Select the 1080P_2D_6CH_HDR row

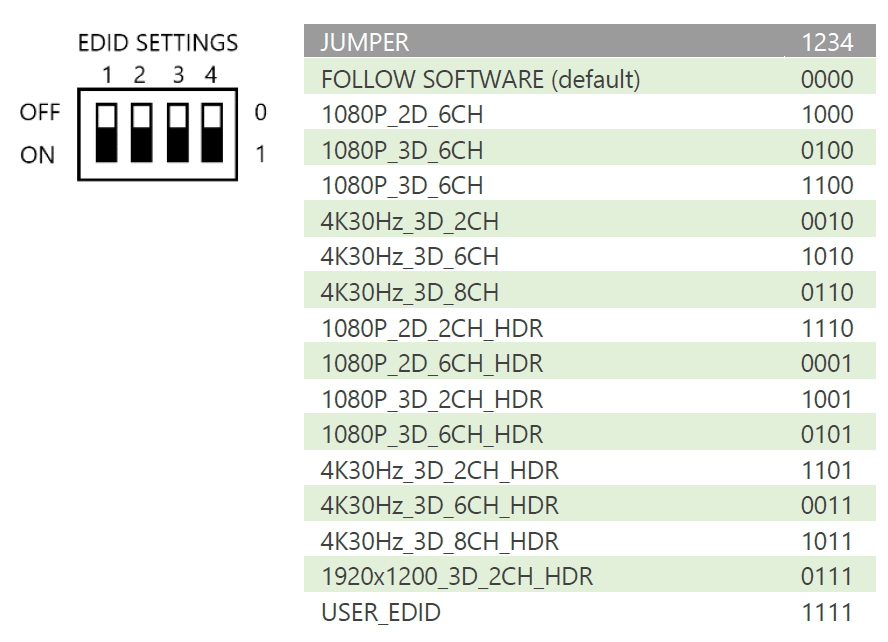(x=432, y=364)
